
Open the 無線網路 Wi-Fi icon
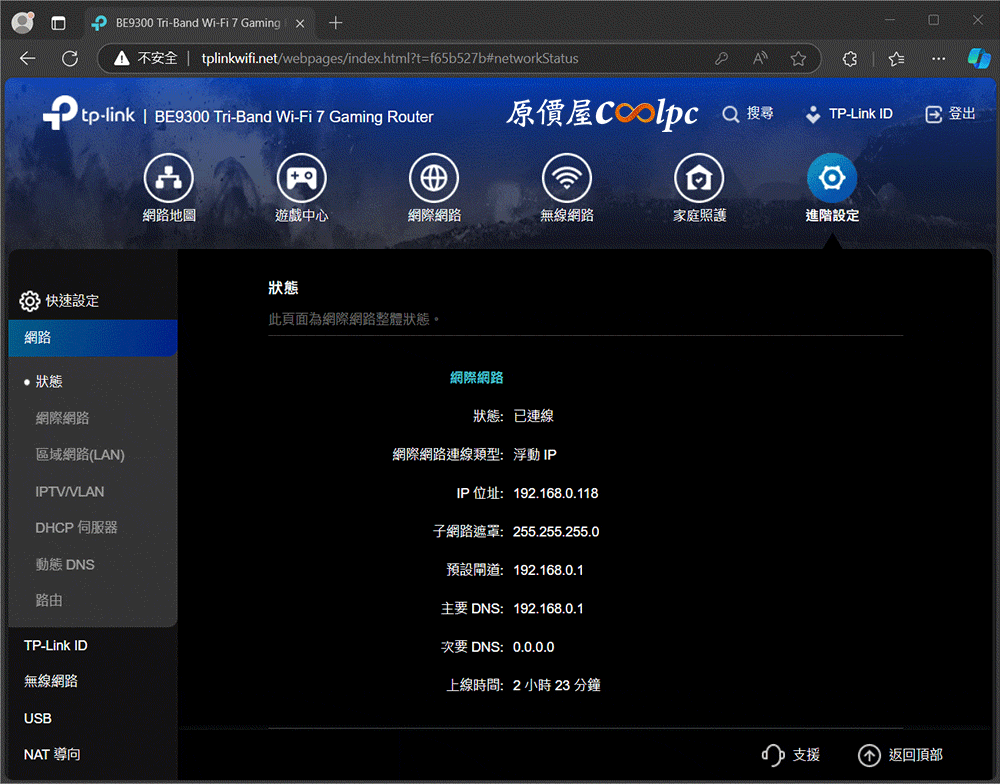click(x=566, y=178)
